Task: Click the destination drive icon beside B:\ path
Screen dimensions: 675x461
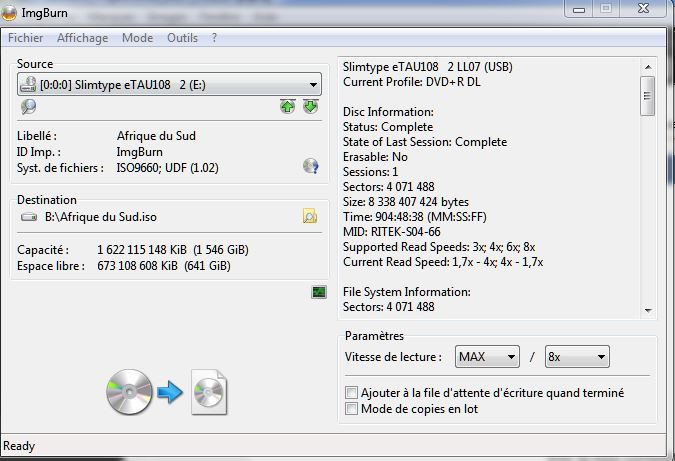Action: point(29,217)
